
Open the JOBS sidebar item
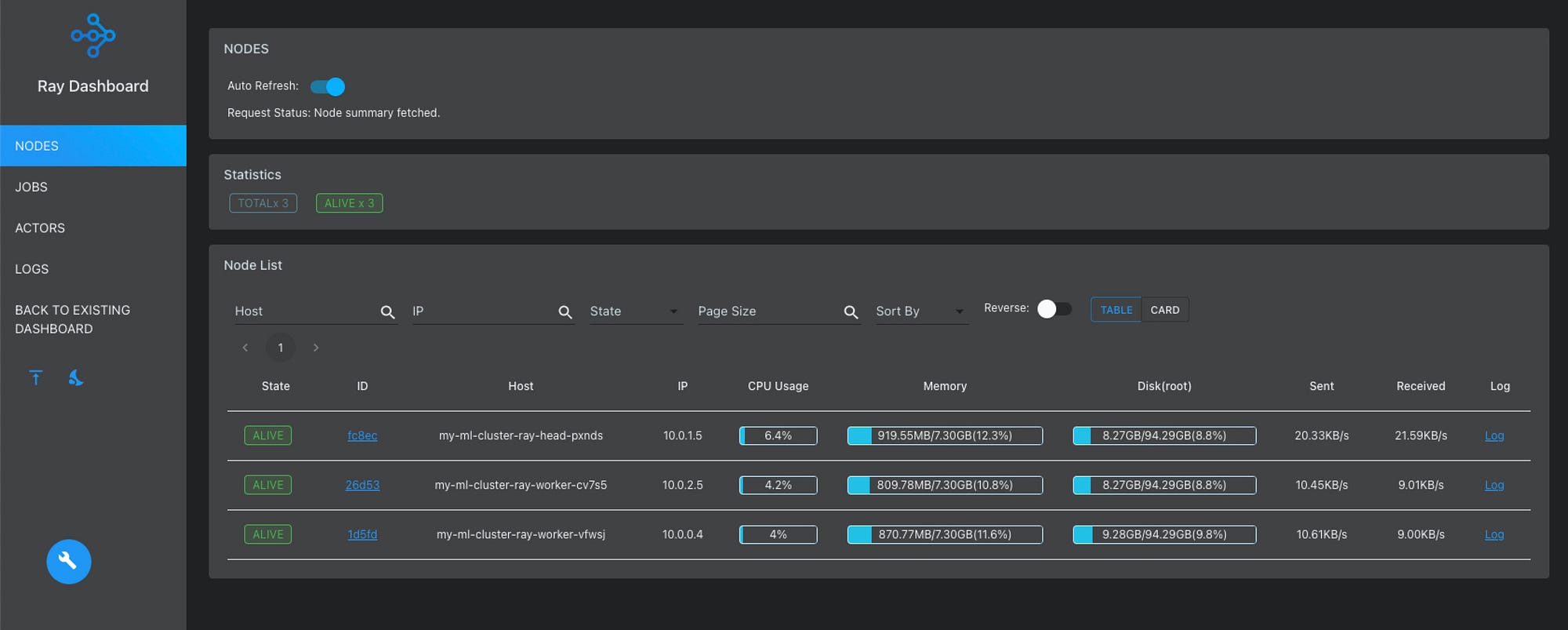tap(93, 187)
